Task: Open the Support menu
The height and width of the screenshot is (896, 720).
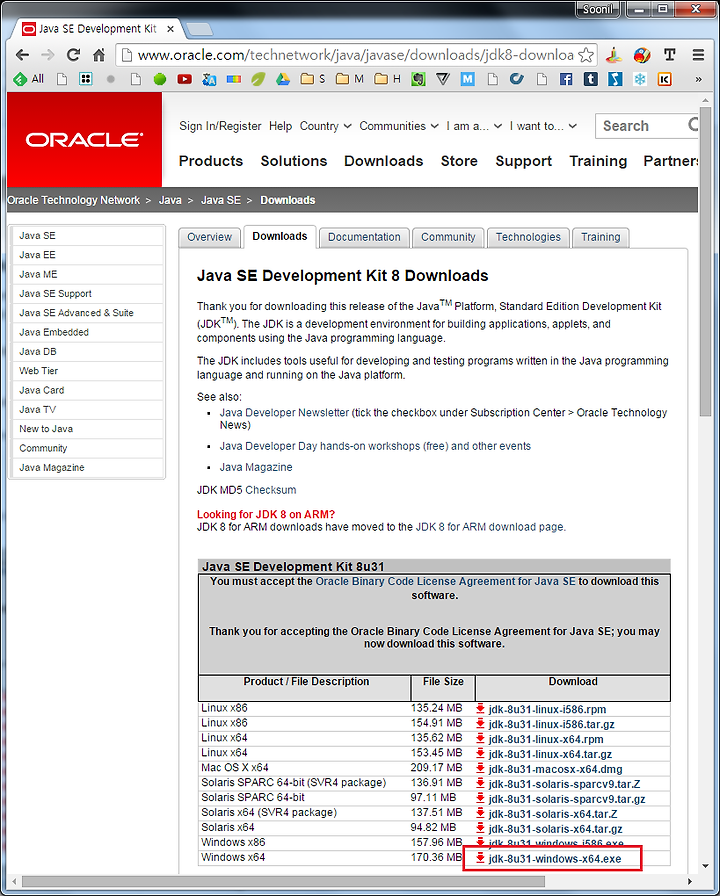Action: (x=523, y=161)
